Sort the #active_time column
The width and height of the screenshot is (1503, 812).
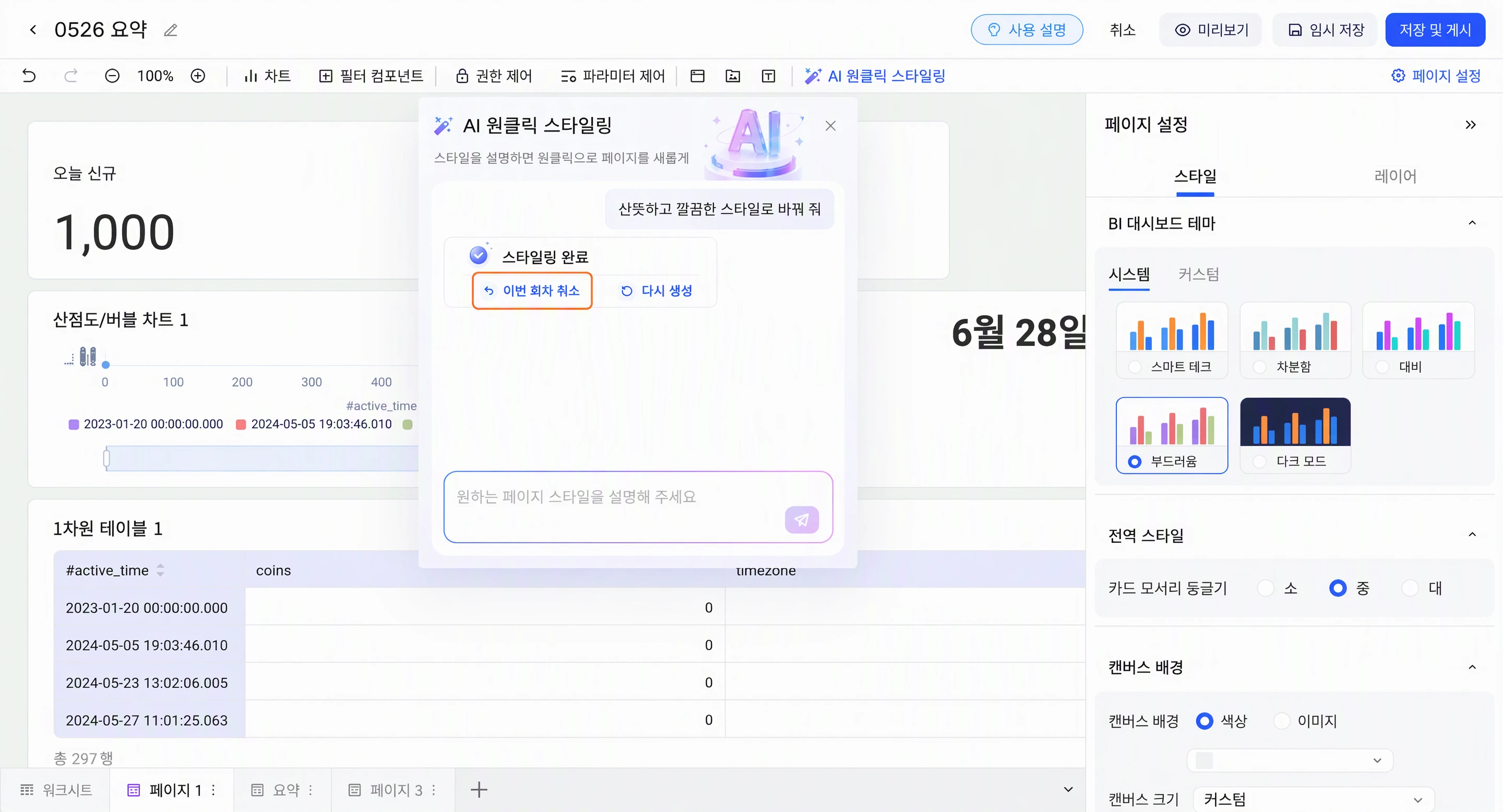160,570
